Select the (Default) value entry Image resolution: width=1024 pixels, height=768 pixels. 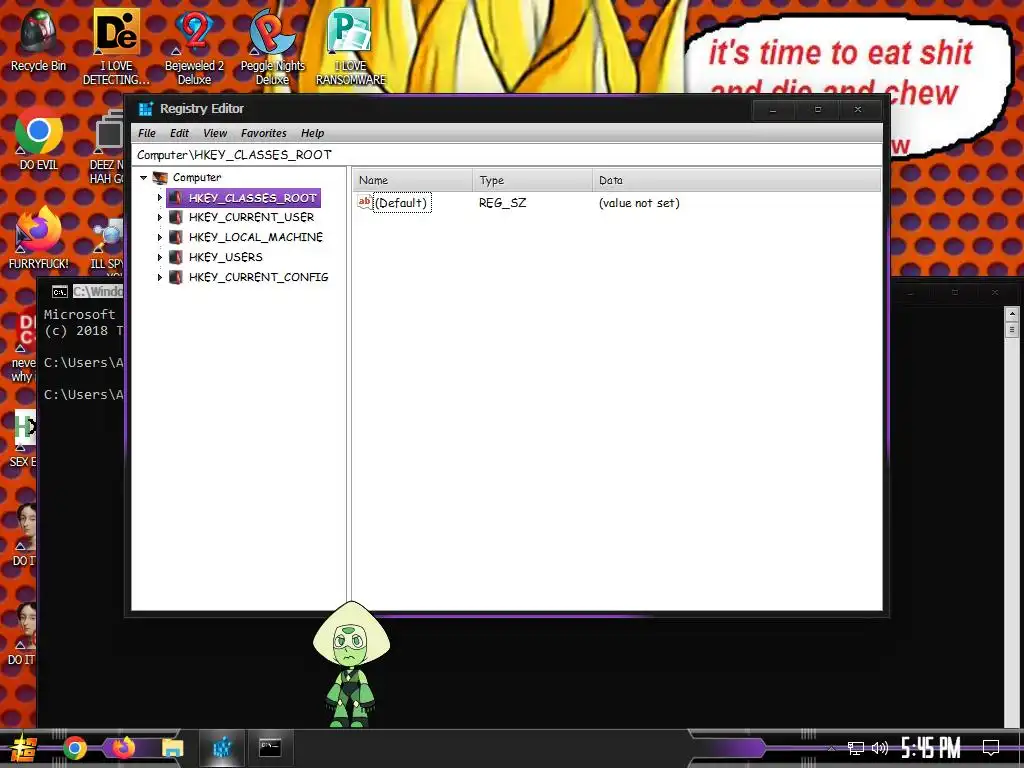click(x=402, y=203)
